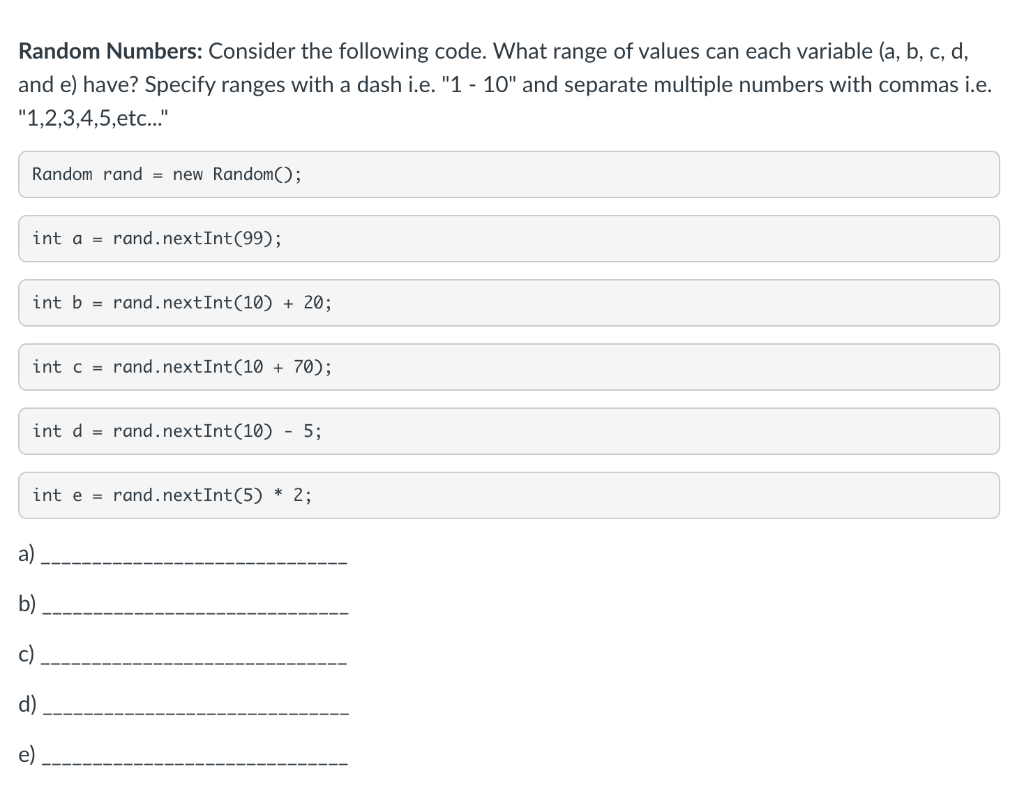Click the b) answer label
The image size is (1024, 808).
[x=27, y=604]
